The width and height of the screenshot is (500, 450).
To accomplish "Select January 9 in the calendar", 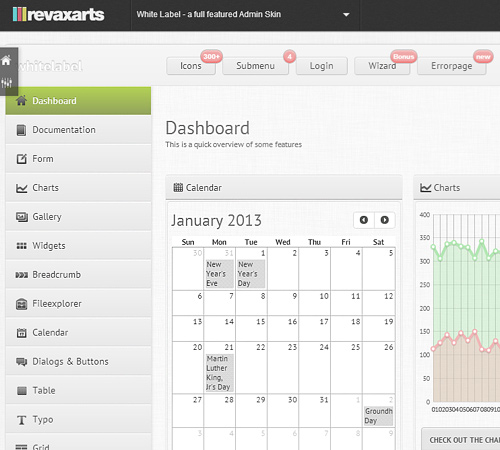I will 283,303.
